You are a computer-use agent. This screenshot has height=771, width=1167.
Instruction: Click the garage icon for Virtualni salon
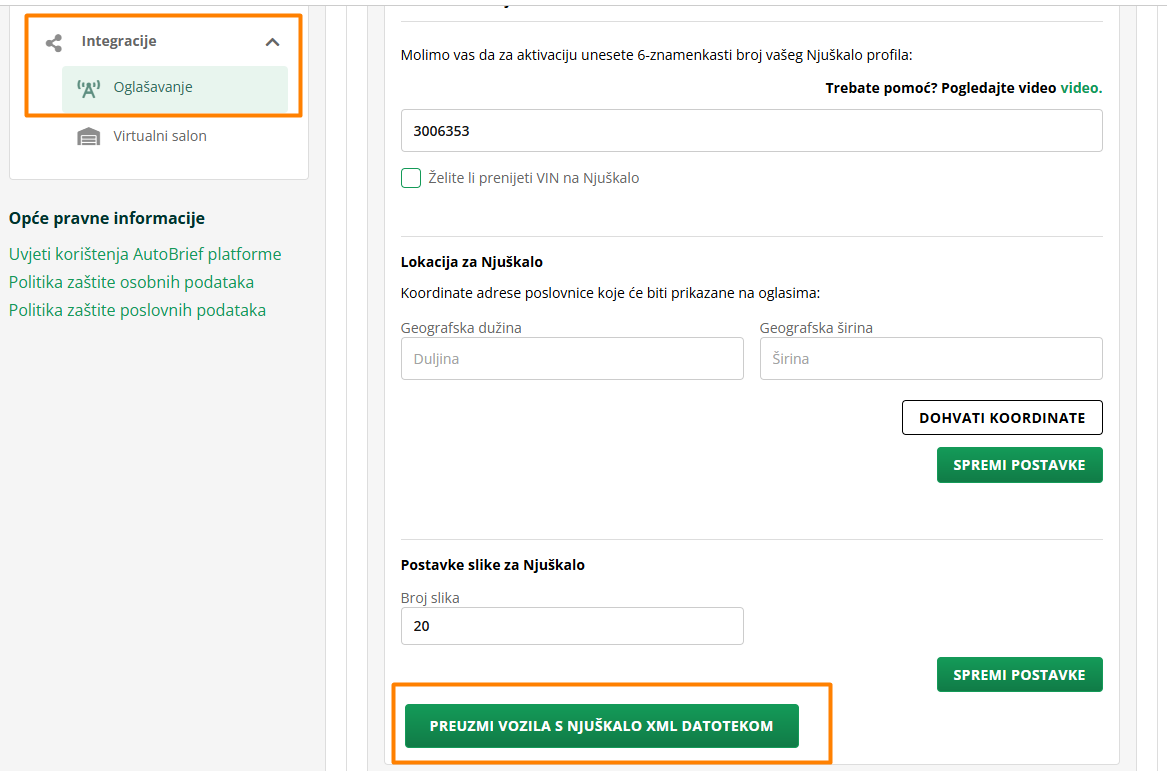[x=89, y=137]
